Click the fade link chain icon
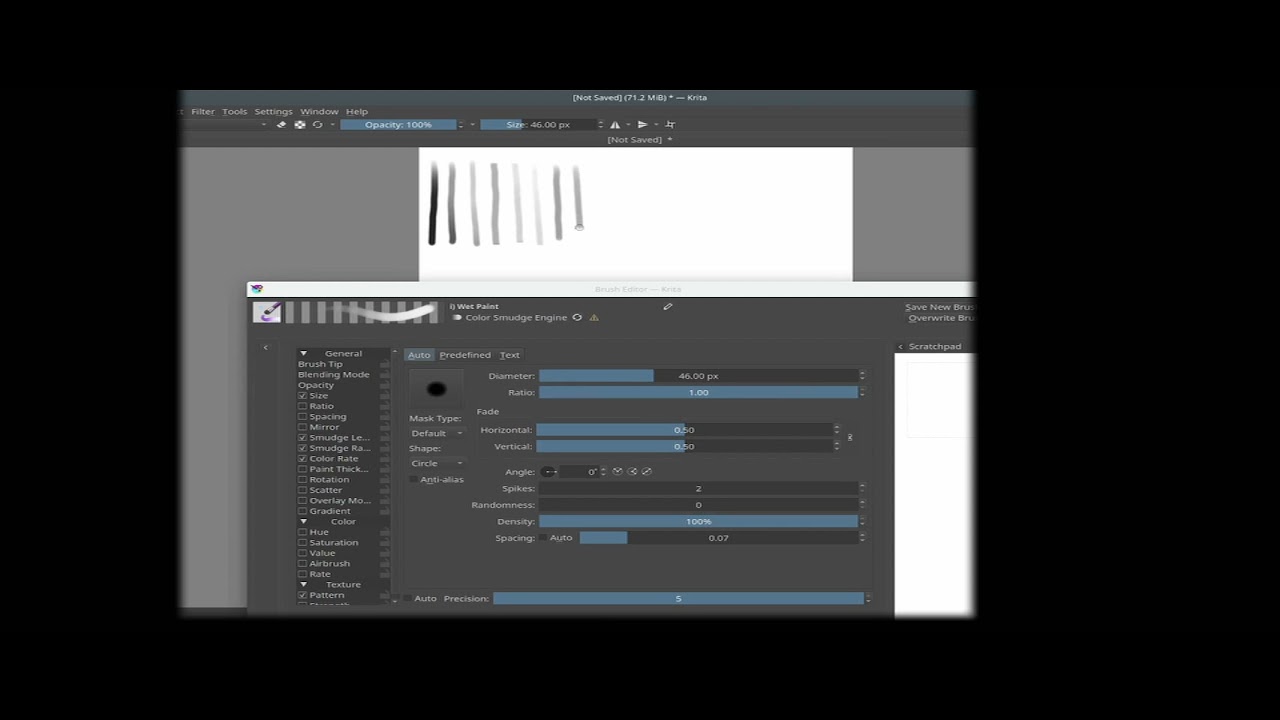Viewport: 1280px width, 720px height. (x=850, y=438)
